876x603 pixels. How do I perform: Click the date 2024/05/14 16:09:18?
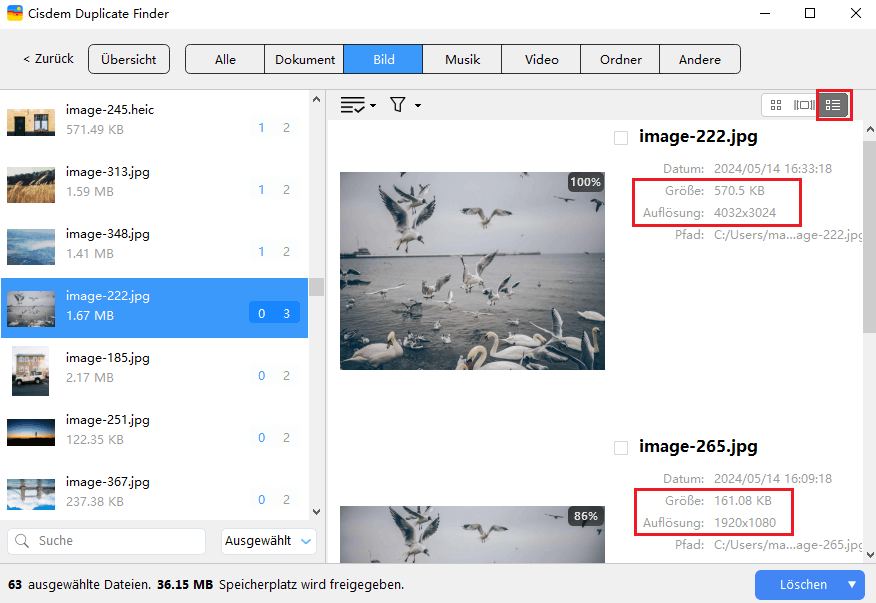point(773,479)
